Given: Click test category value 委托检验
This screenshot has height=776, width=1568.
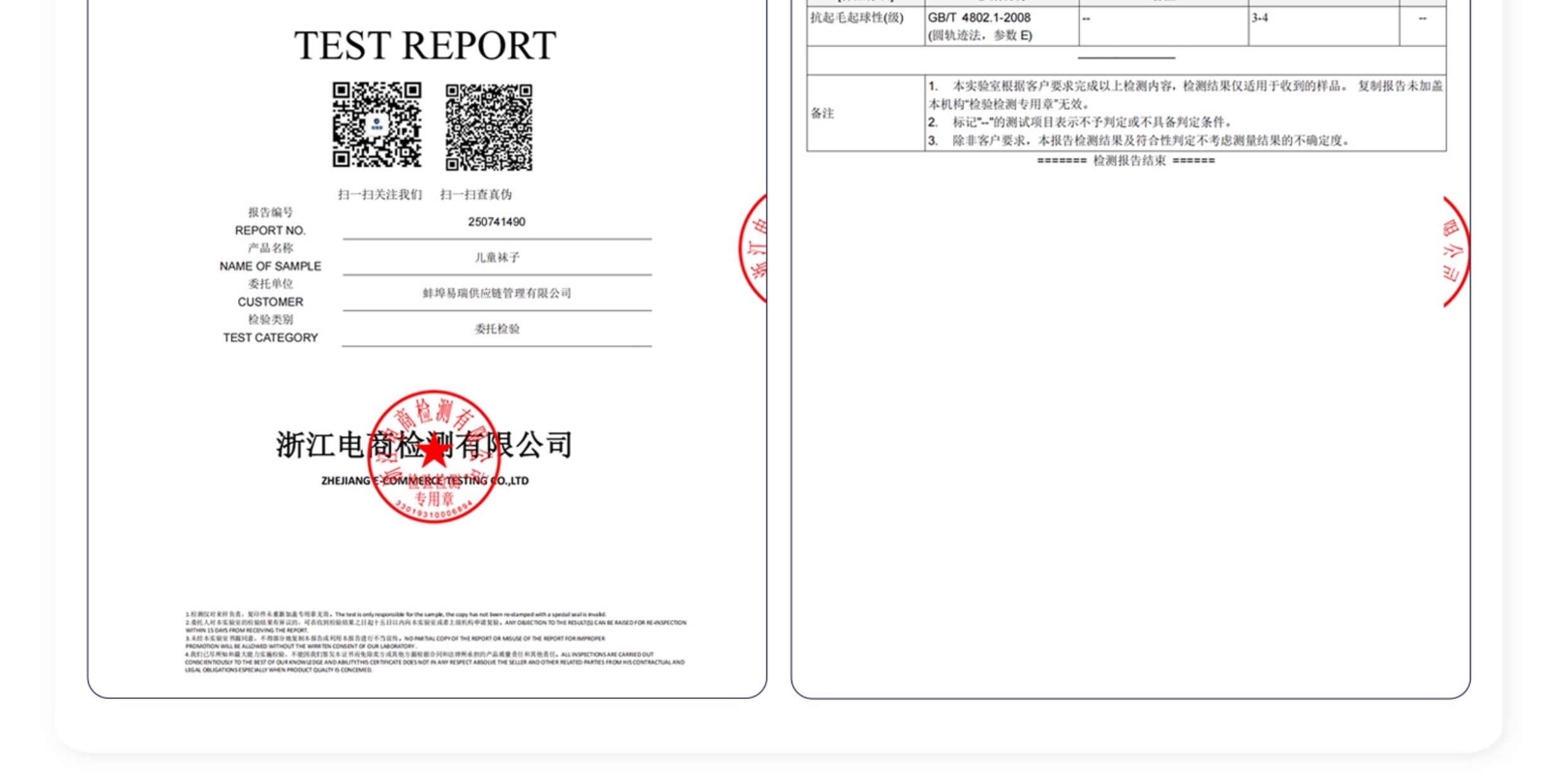Looking at the screenshot, I should 497,329.
